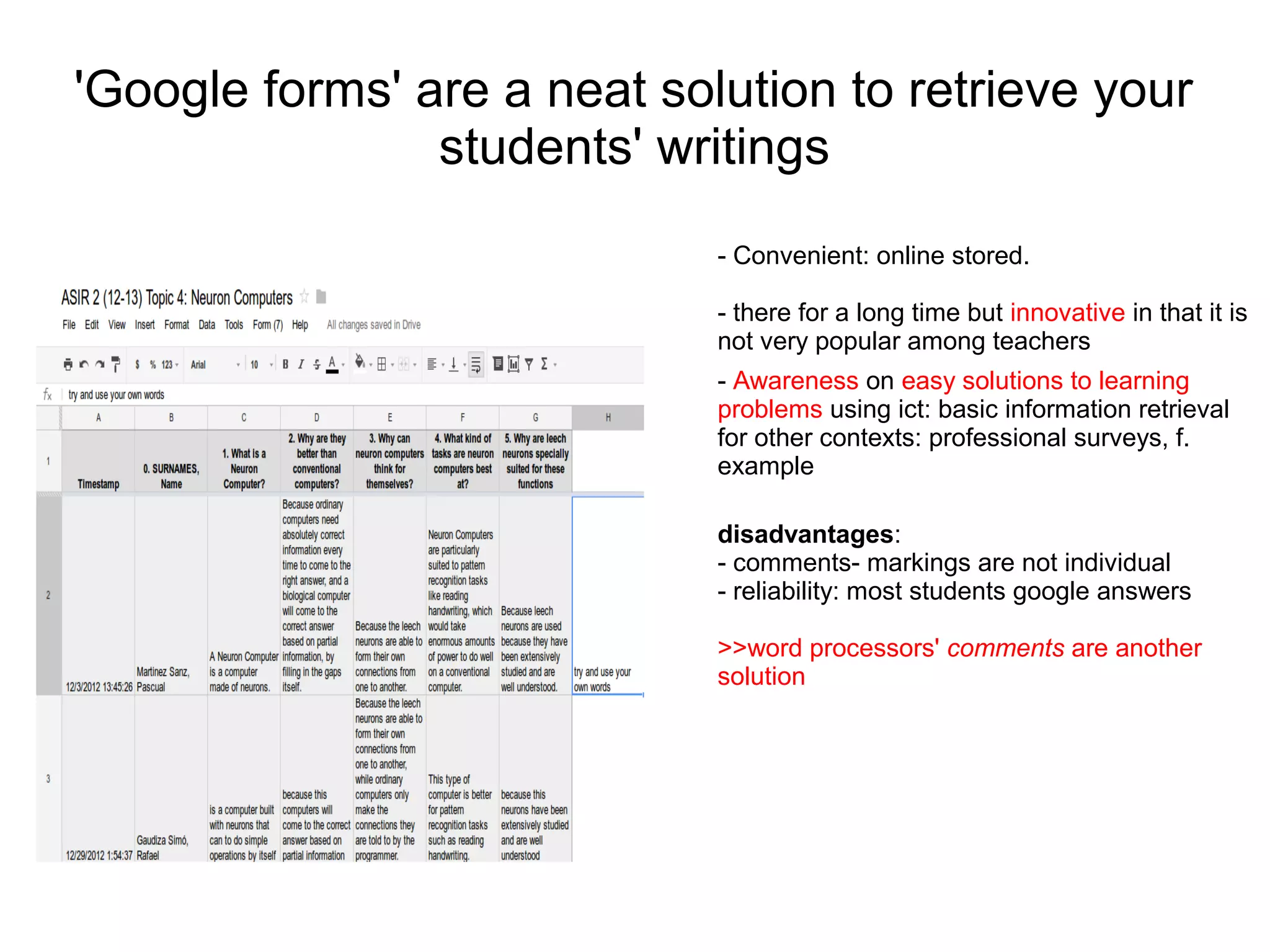
Task: Click the 'Gaudiza Simó, Rafael' cell
Action: point(171,779)
